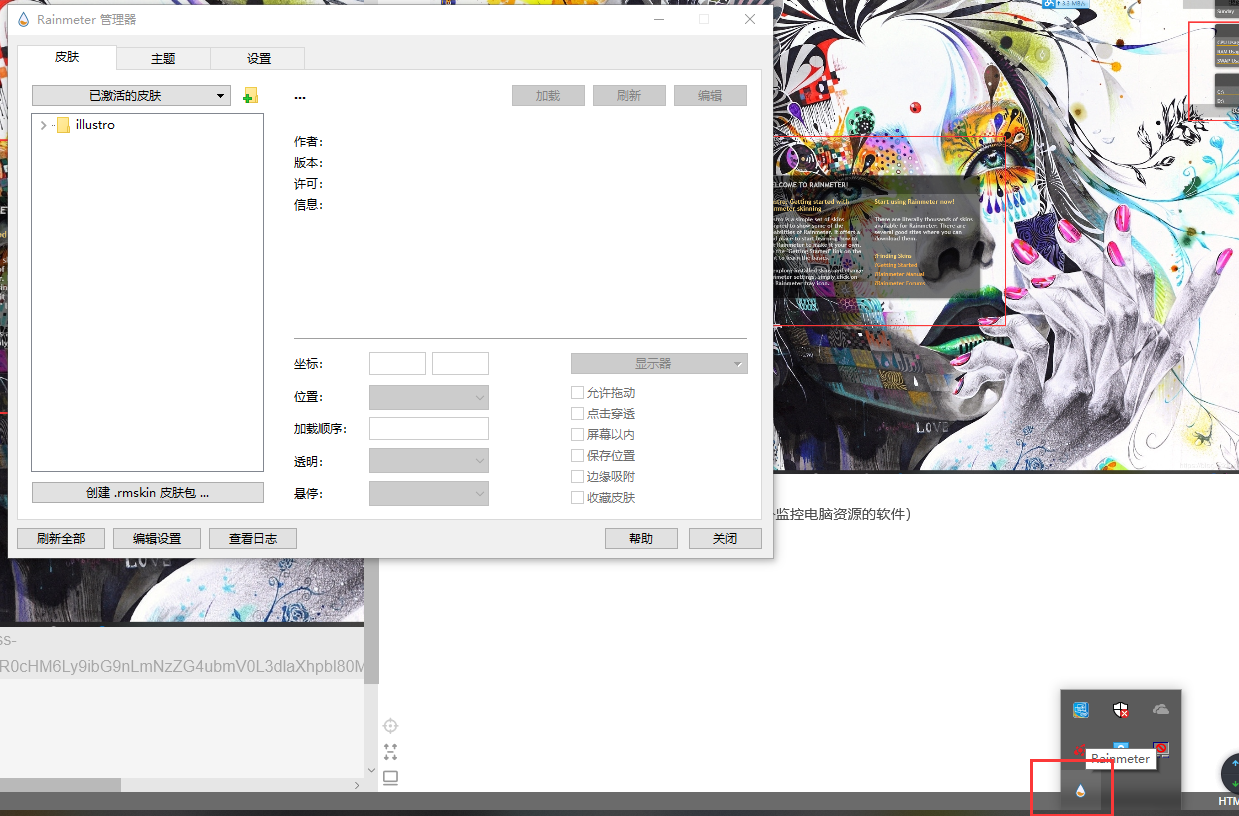Click the red dotted-circle tray icon
This screenshot has width=1239, height=816.
click(x=1080, y=749)
